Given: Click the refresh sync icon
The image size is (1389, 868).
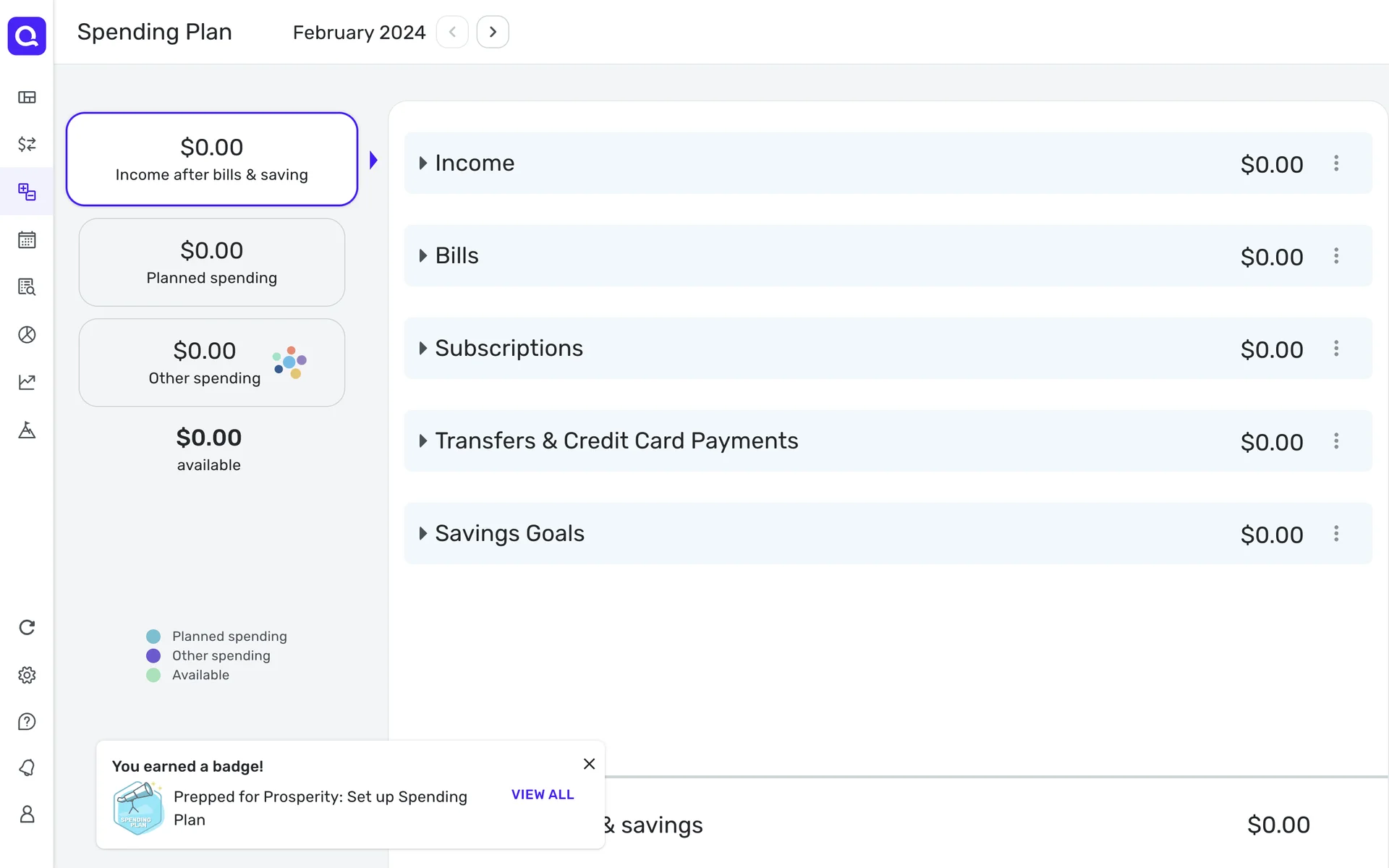Looking at the screenshot, I should coord(27,627).
